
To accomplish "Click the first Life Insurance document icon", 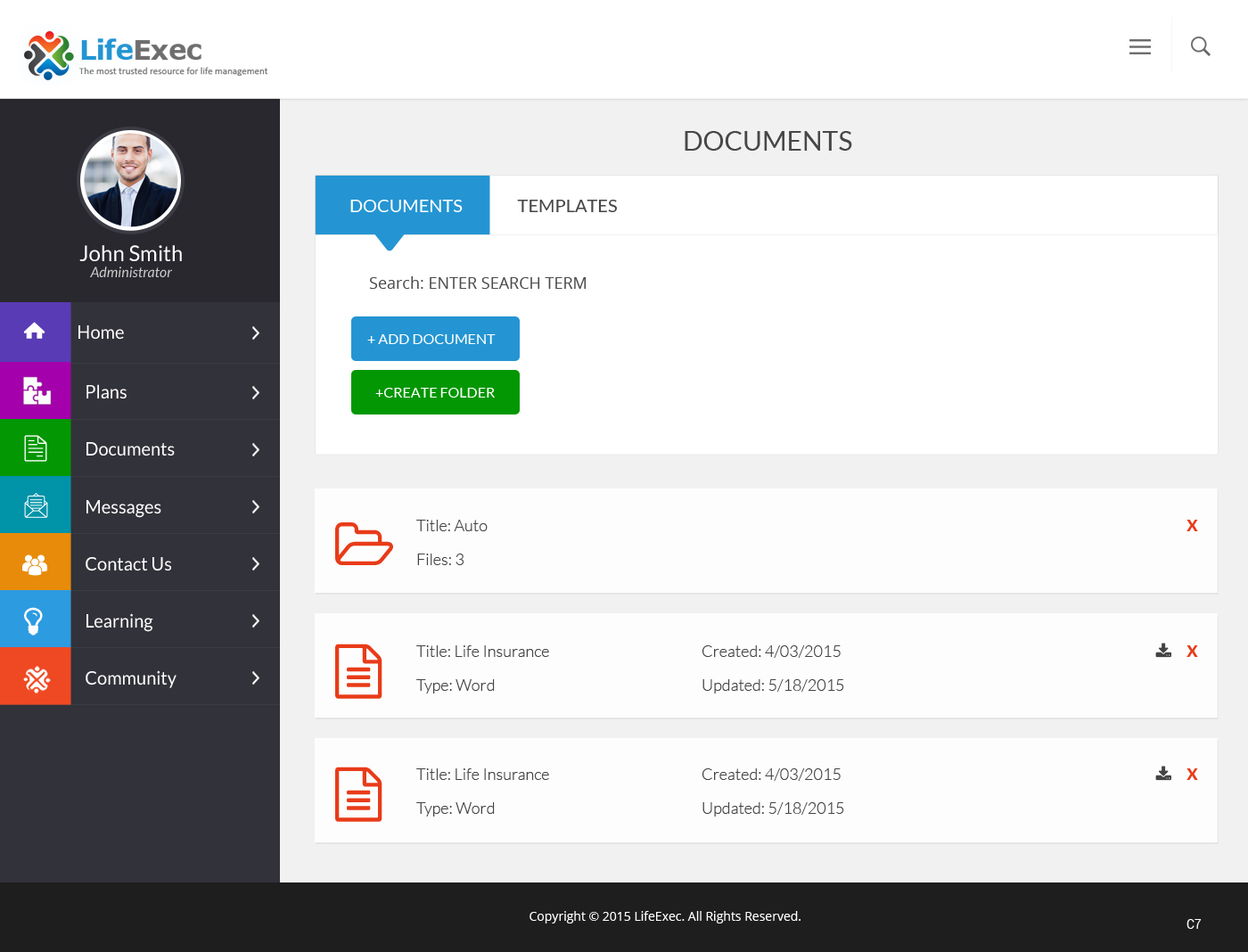I will pyautogui.click(x=358, y=671).
